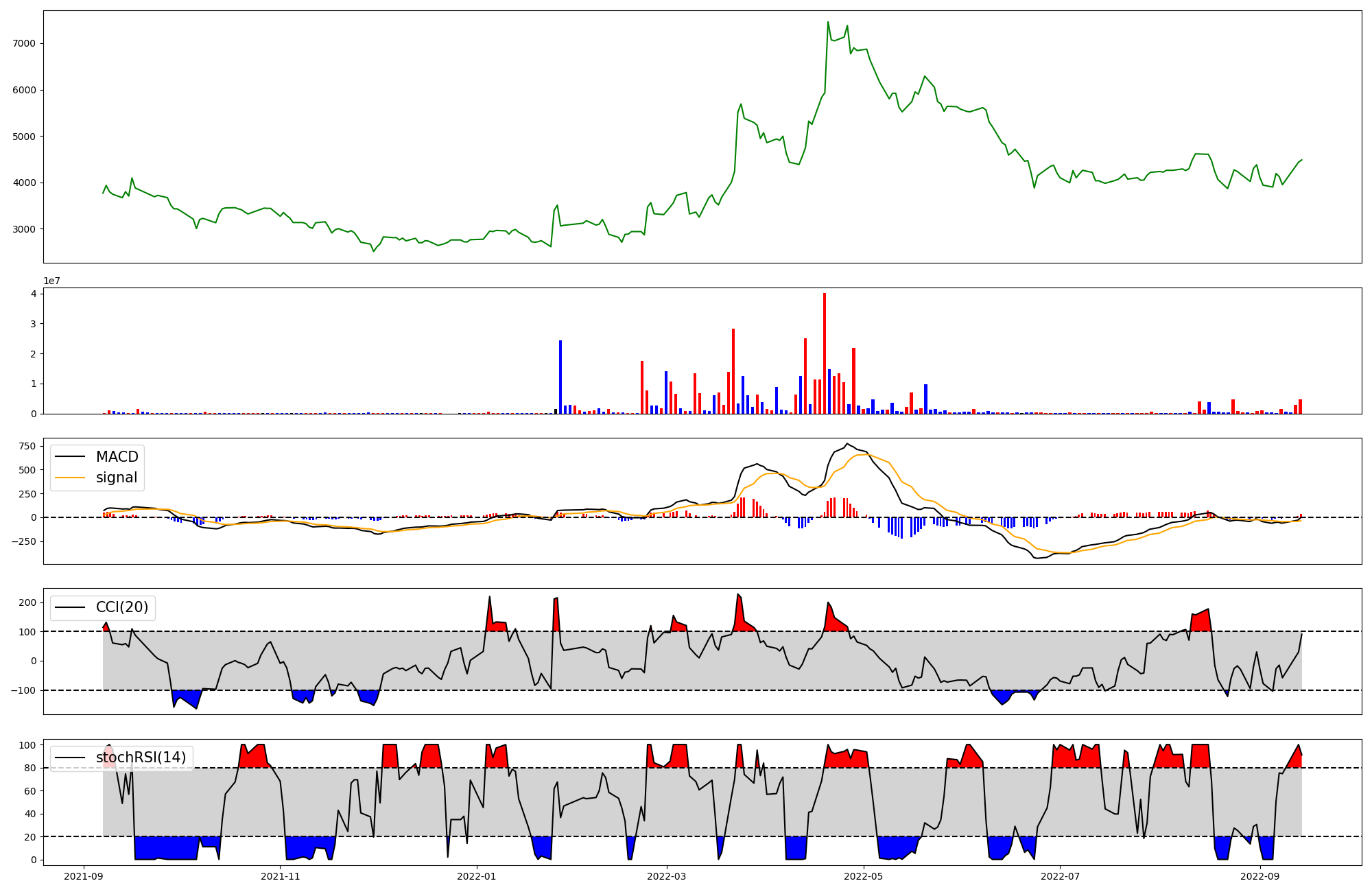Image resolution: width=1372 pixels, height=892 pixels.
Task: Click the 7000 price axis label
Action: tap(24, 43)
